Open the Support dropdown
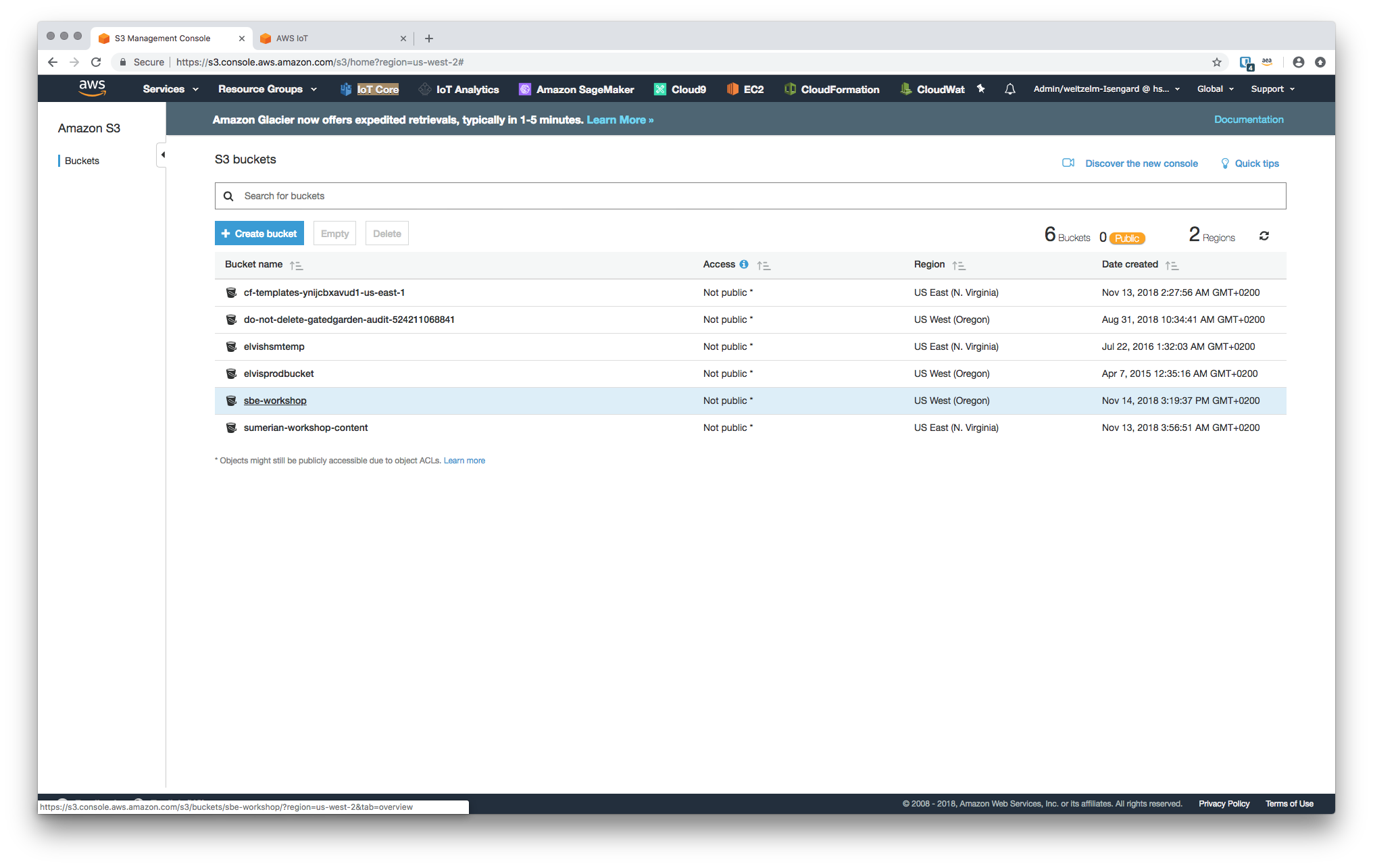1373x868 pixels. [x=1272, y=89]
